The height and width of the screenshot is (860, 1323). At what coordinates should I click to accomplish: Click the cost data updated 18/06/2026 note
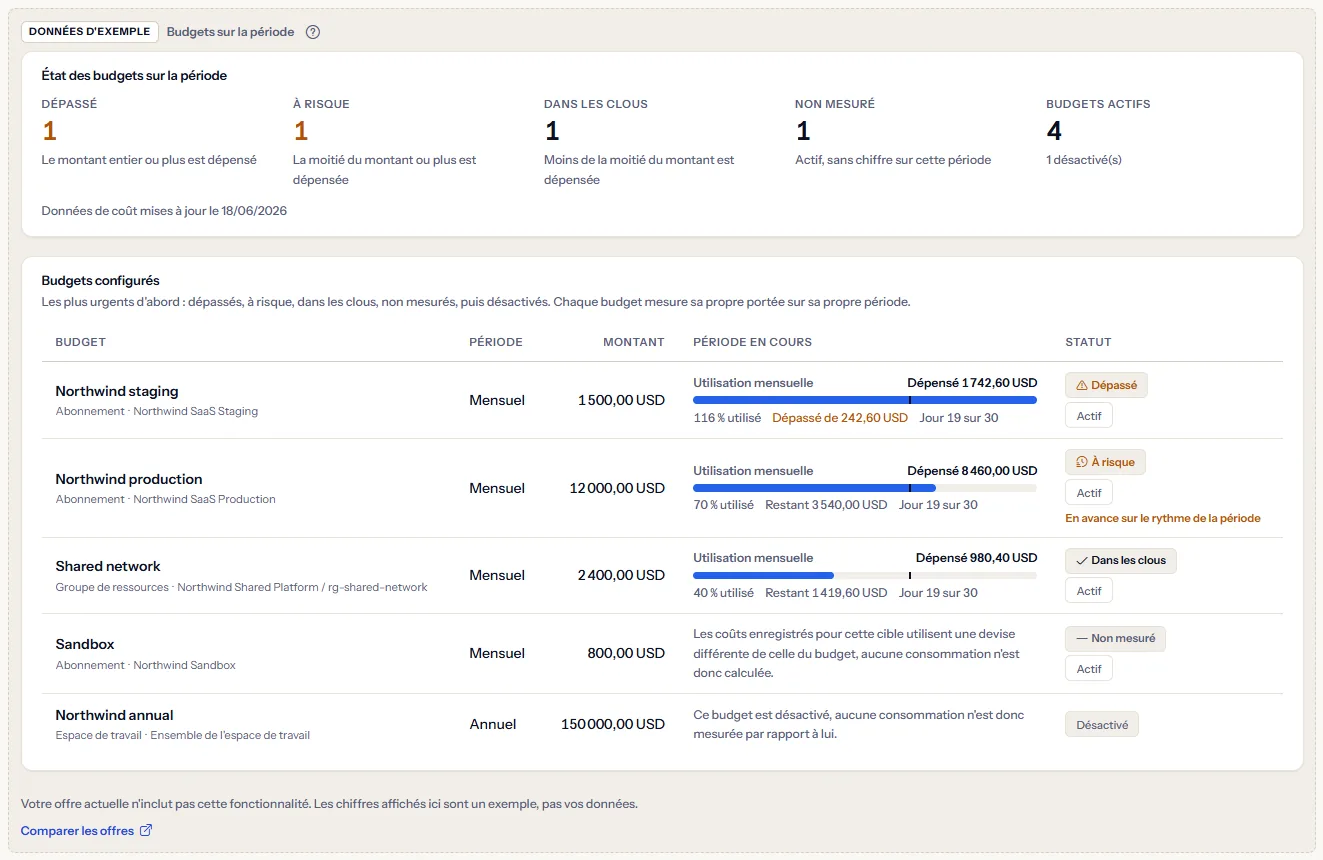pyautogui.click(x=164, y=211)
